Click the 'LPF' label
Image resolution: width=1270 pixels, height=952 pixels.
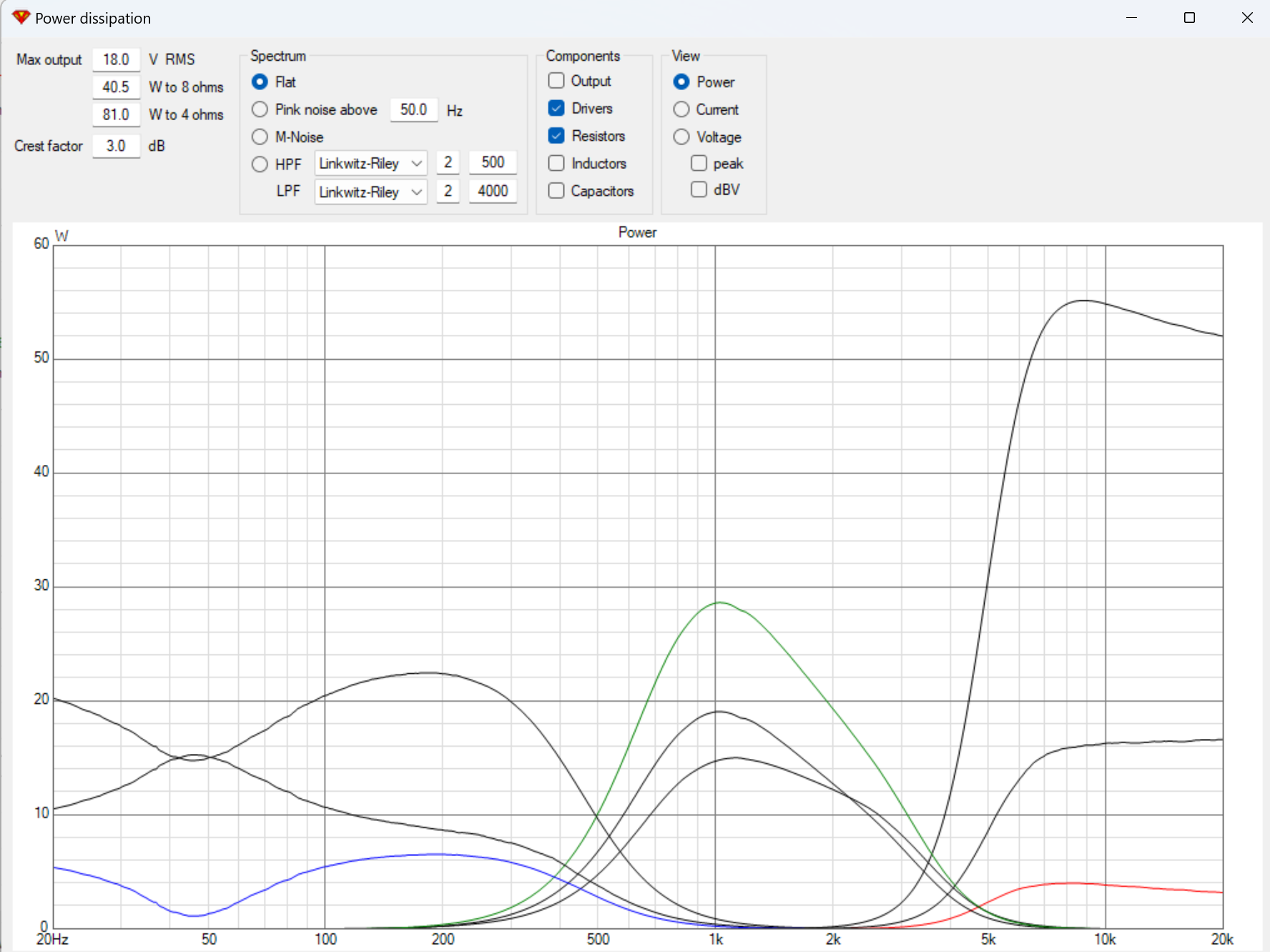click(288, 191)
